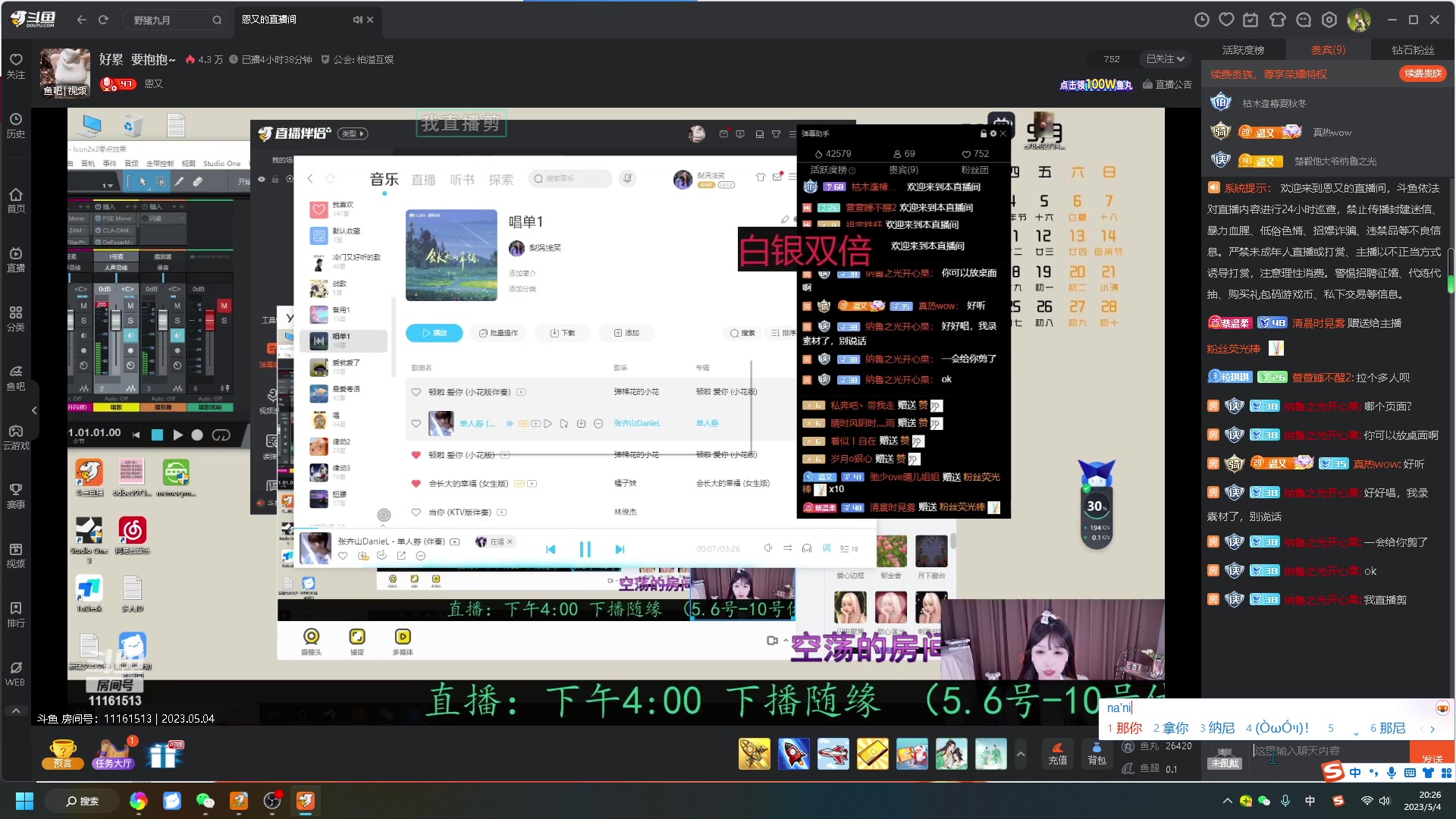Screen dimensions: 1456x819
Task: Go to previous track in music player
Action: click(x=551, y=549)
